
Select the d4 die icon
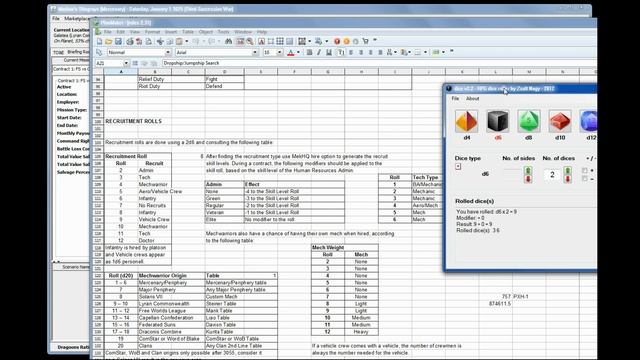pyautogui.click(x=467, y=121)
